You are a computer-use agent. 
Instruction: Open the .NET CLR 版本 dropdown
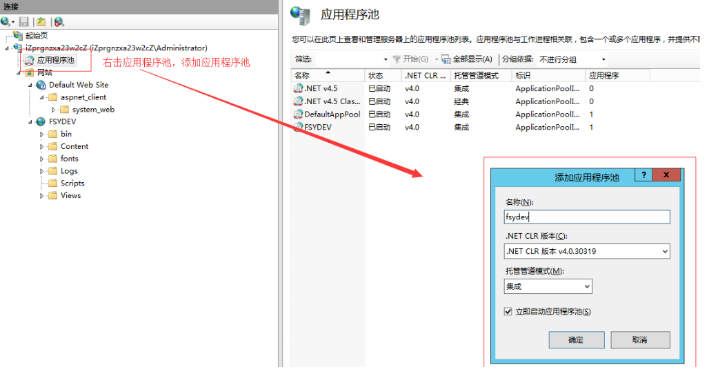(587, 251)
